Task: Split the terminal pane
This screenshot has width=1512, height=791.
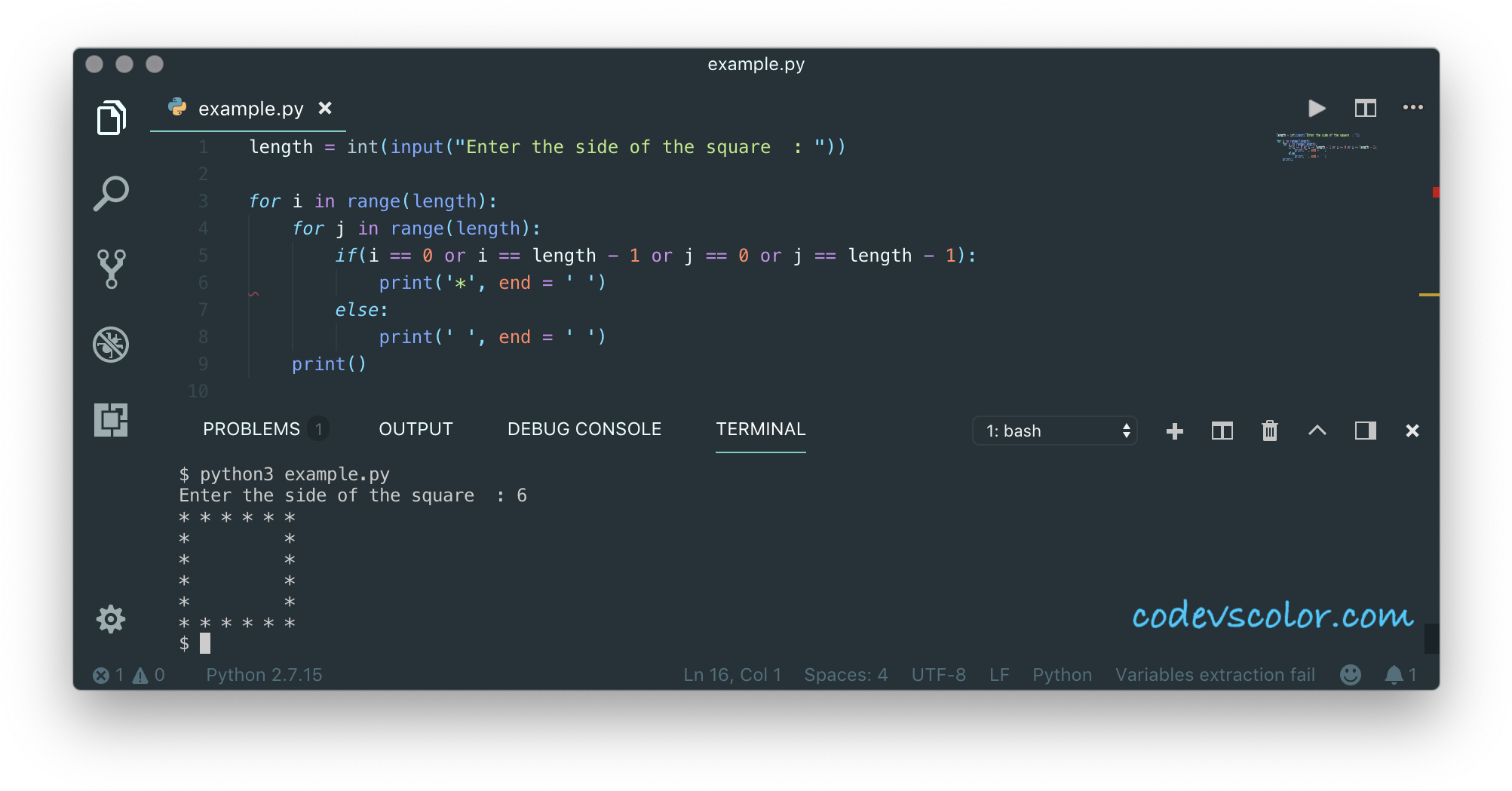Action: click(x=1222, y=431)
